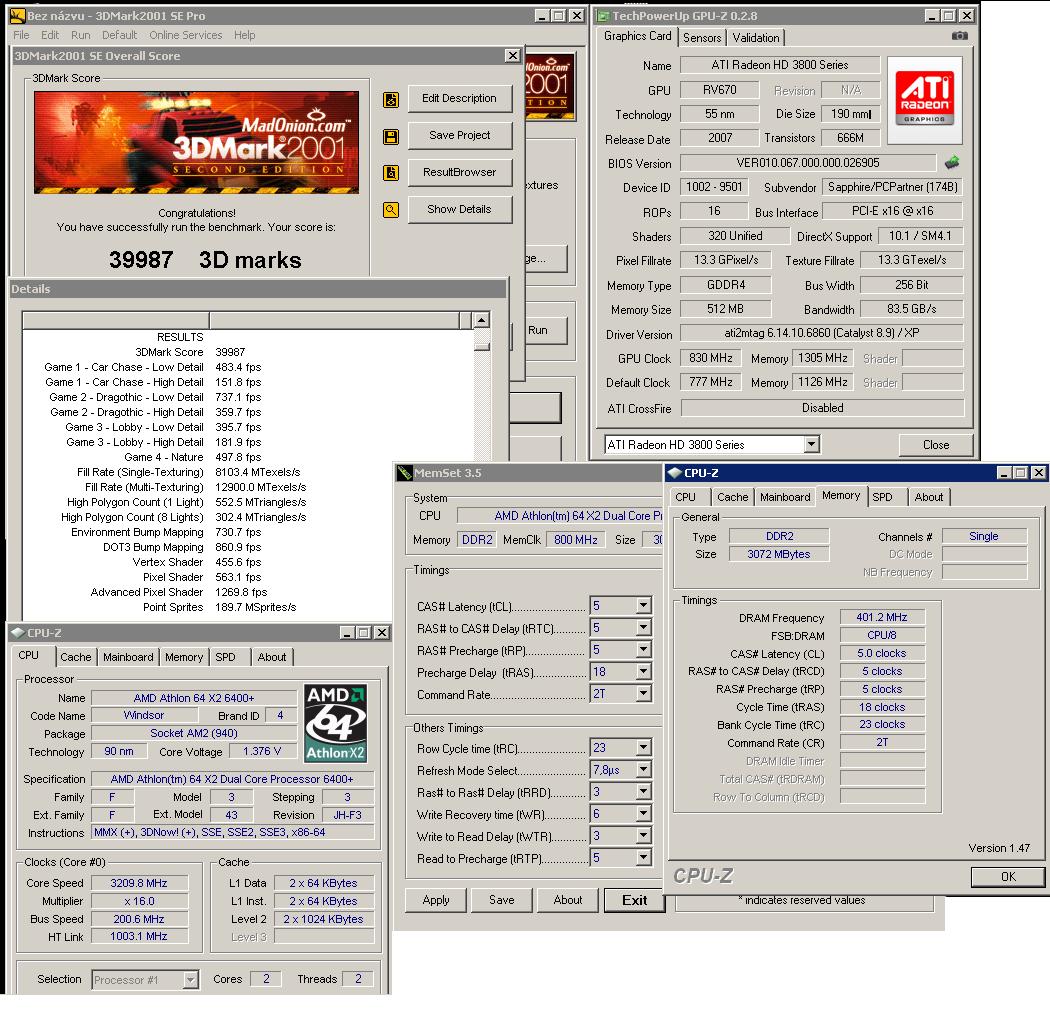Screen dimensions: 1050x1024
Task: Click the CPU-Z processor window title icon
Action: pyautogui.click(x=18, y=632)
